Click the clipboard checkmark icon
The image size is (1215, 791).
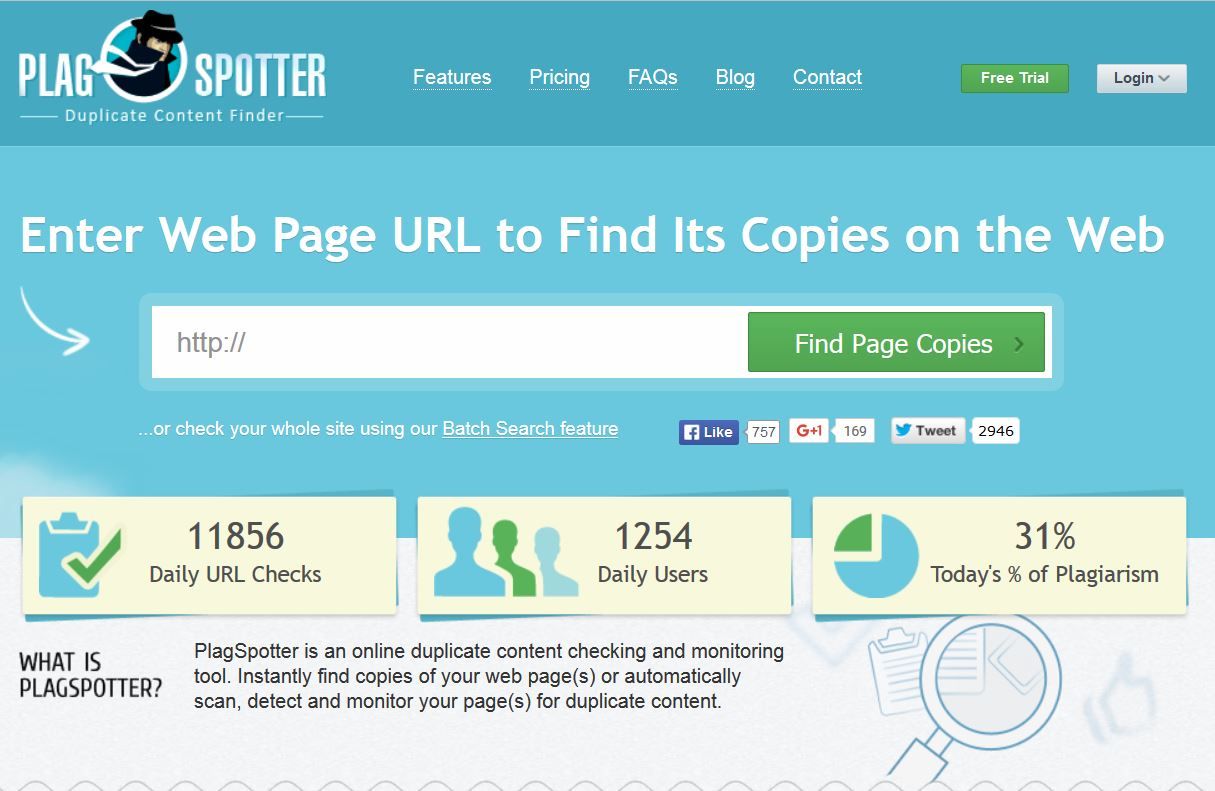79,555
